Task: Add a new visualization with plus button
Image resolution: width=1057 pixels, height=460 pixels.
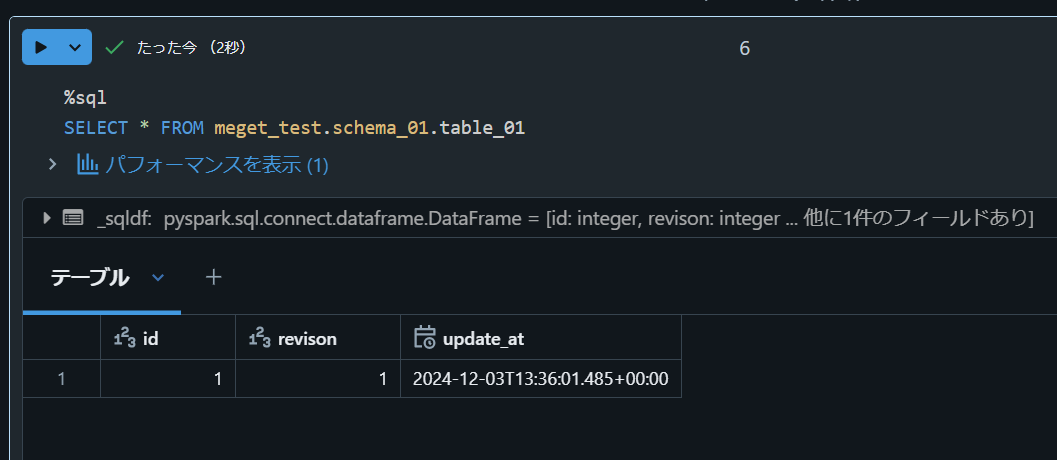Action: point(213,277)
